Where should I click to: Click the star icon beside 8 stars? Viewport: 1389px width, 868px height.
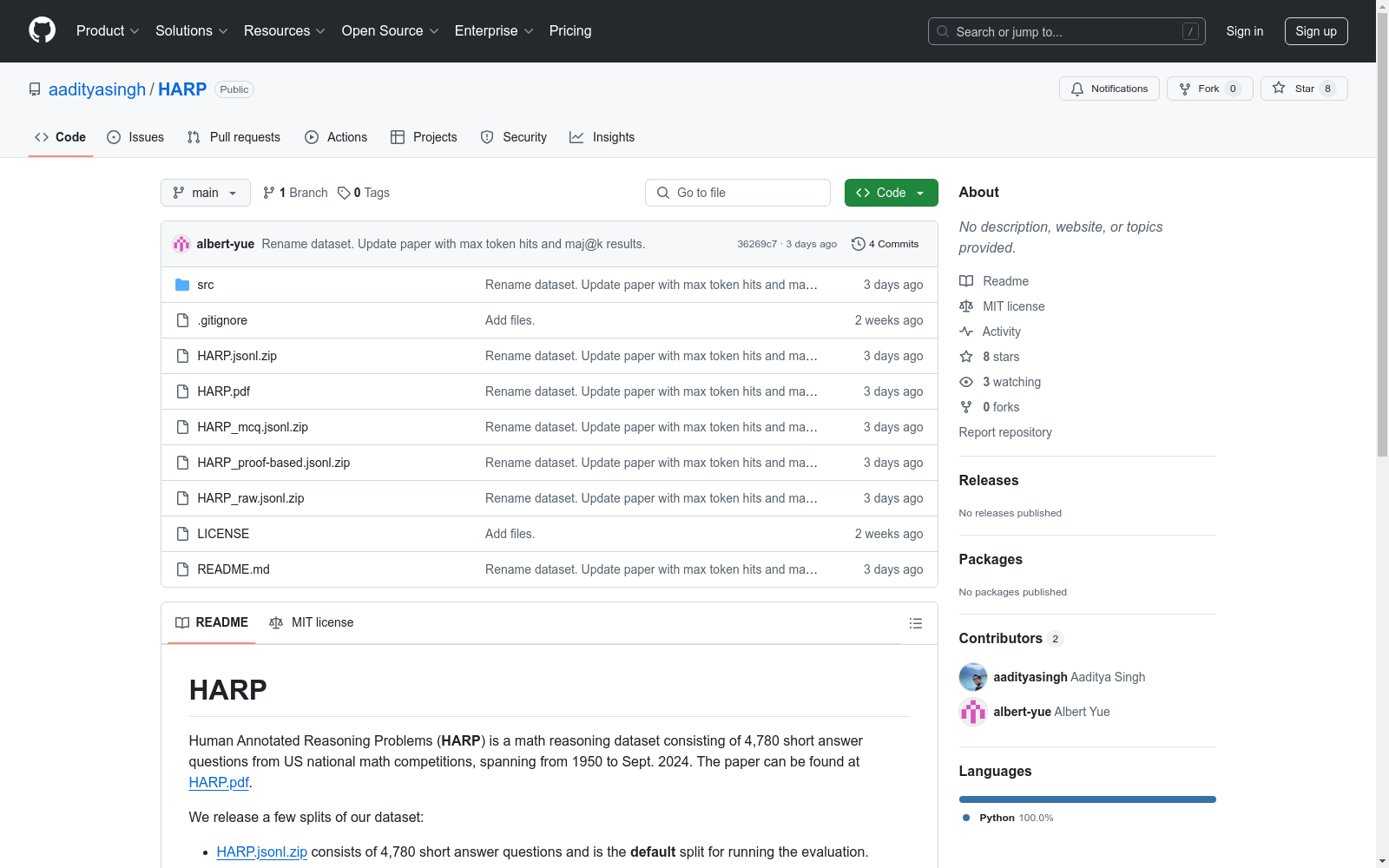pyautogui.click(x=966, y=357)
